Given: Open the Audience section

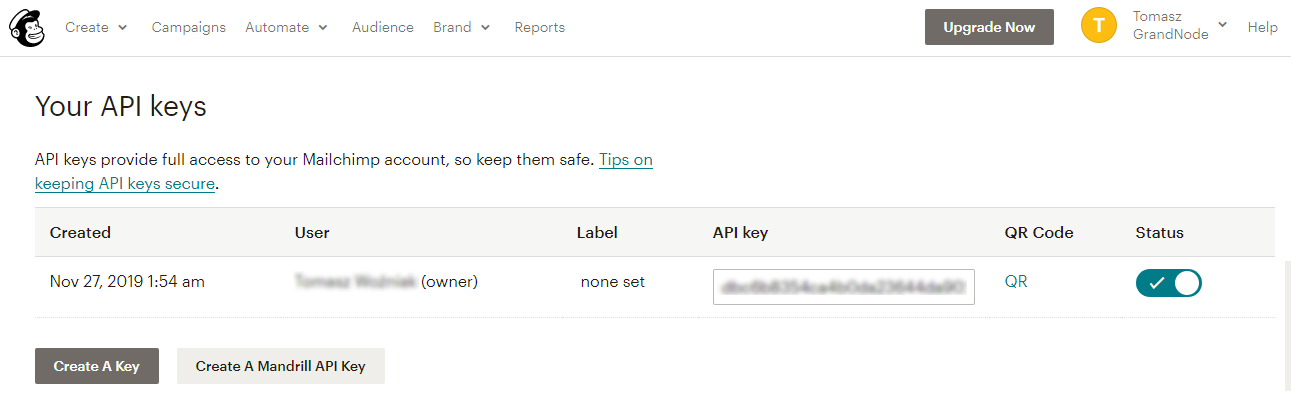Looking at the screenshot, I should pos(383,27).
